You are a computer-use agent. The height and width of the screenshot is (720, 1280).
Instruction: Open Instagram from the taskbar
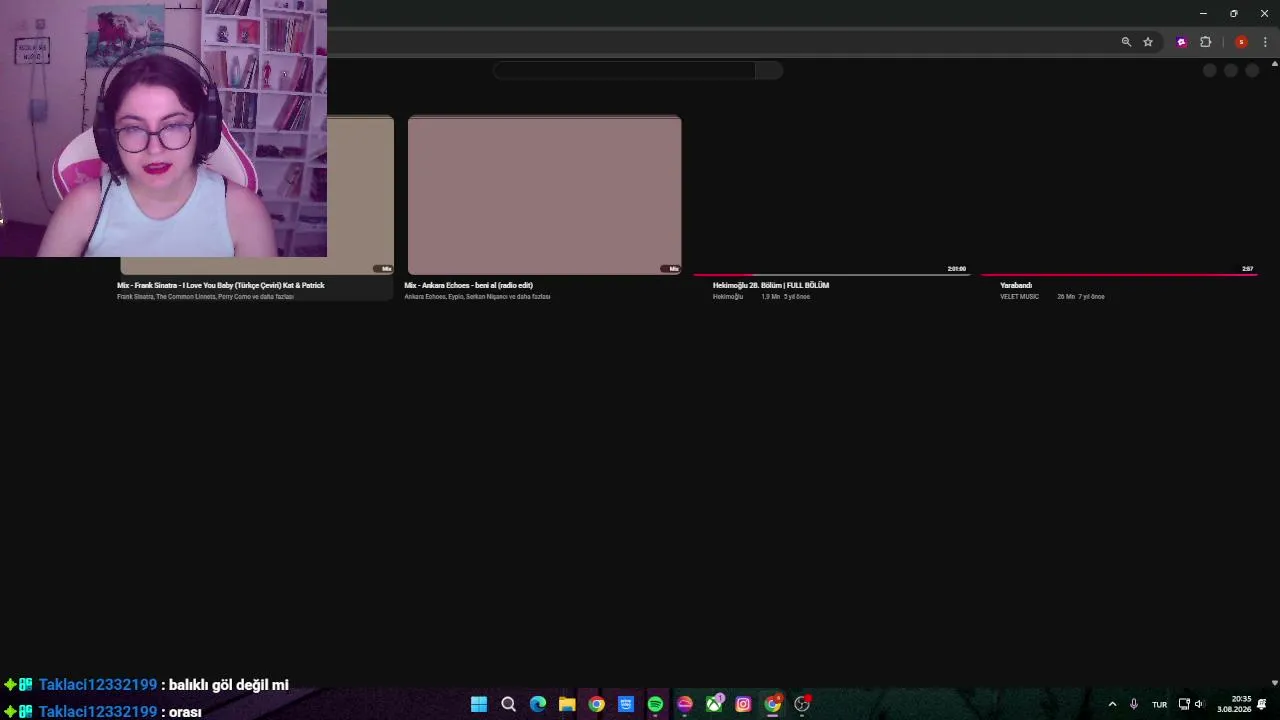(x=743, y=704)
